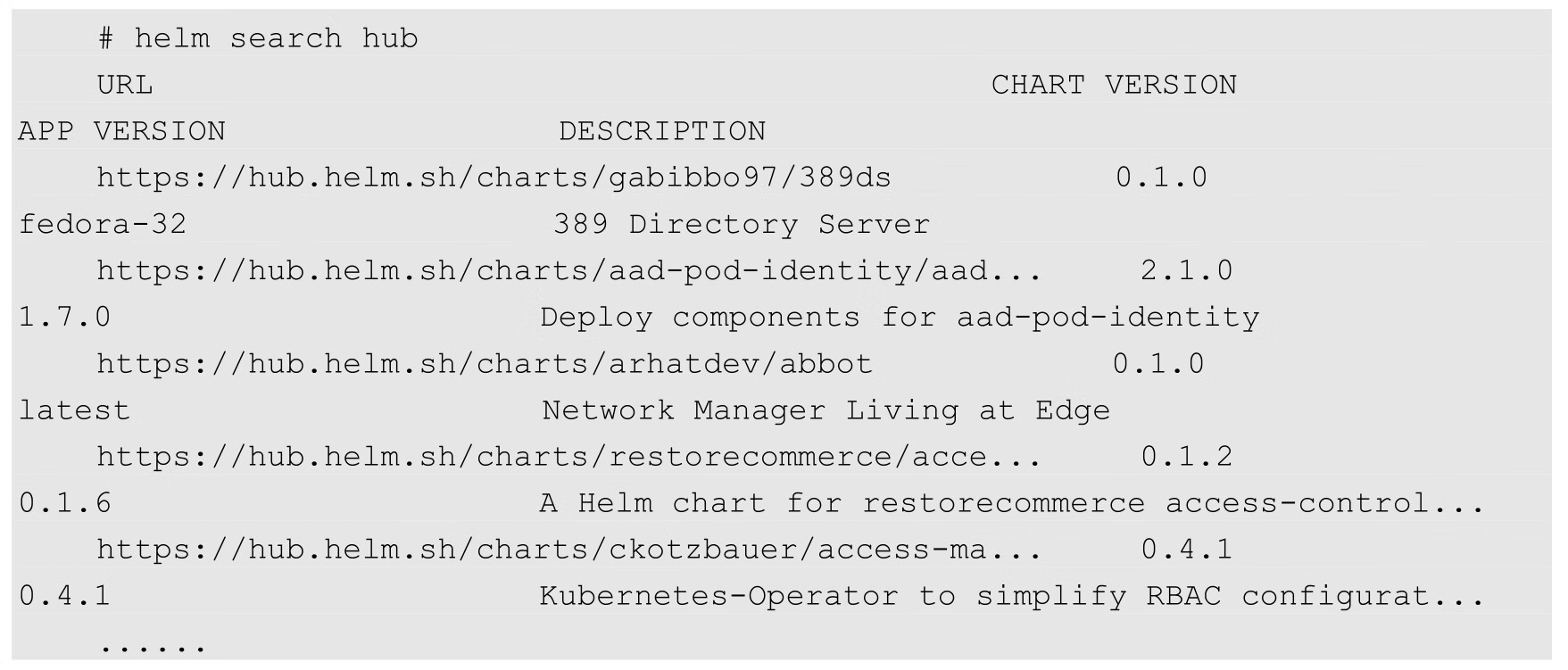
Task: Click the CHART VERSION column header
Action: (1114, 85)
